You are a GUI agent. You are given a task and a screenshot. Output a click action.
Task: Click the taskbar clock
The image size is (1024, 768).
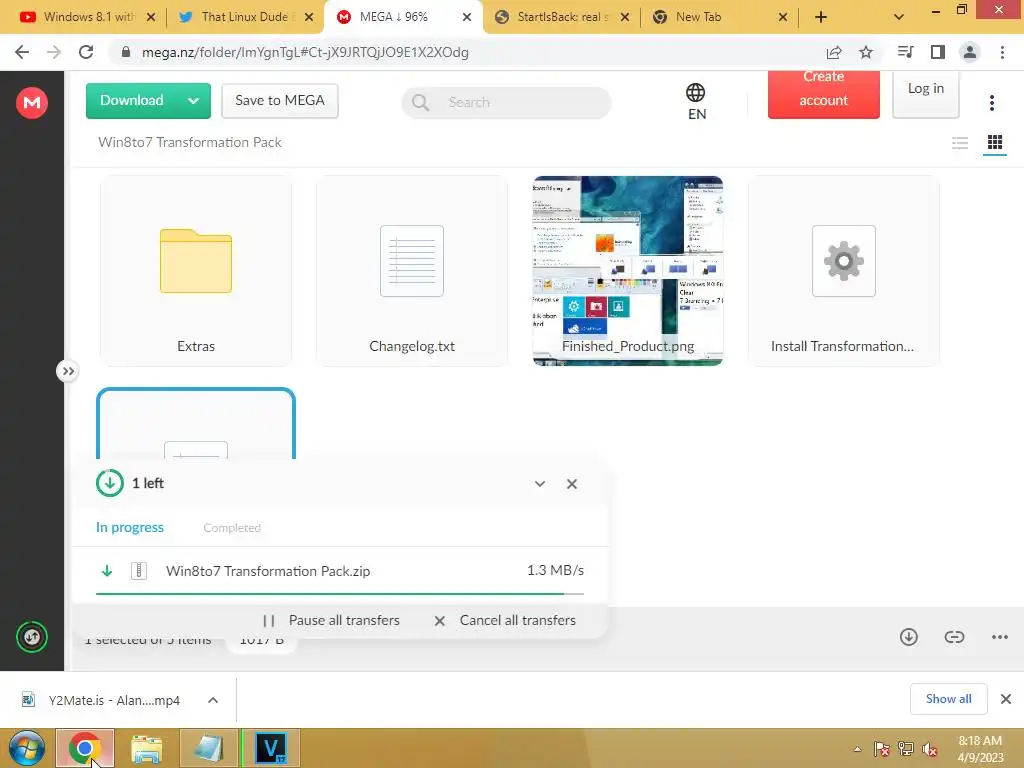(980, 749)
